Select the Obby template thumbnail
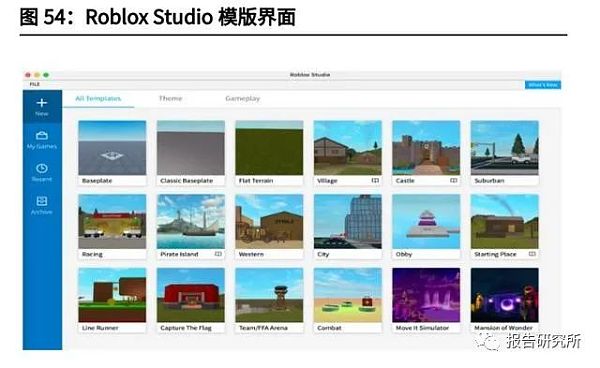 426,221
